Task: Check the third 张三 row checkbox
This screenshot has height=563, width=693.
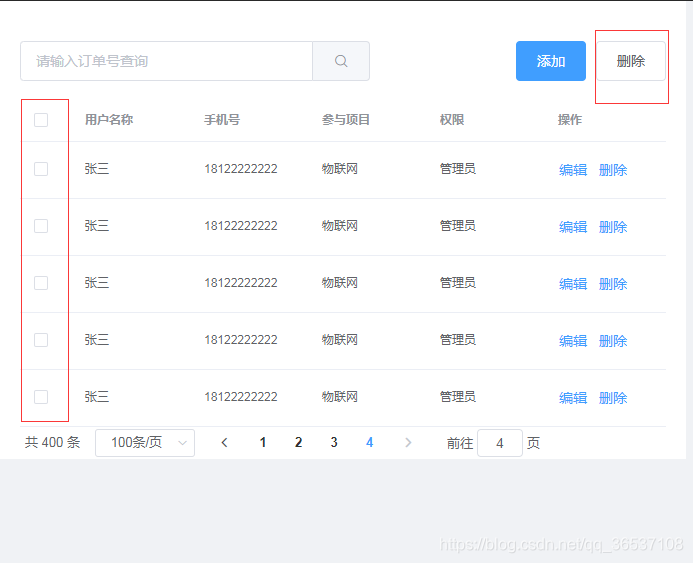Action: [x=41, y=283]
